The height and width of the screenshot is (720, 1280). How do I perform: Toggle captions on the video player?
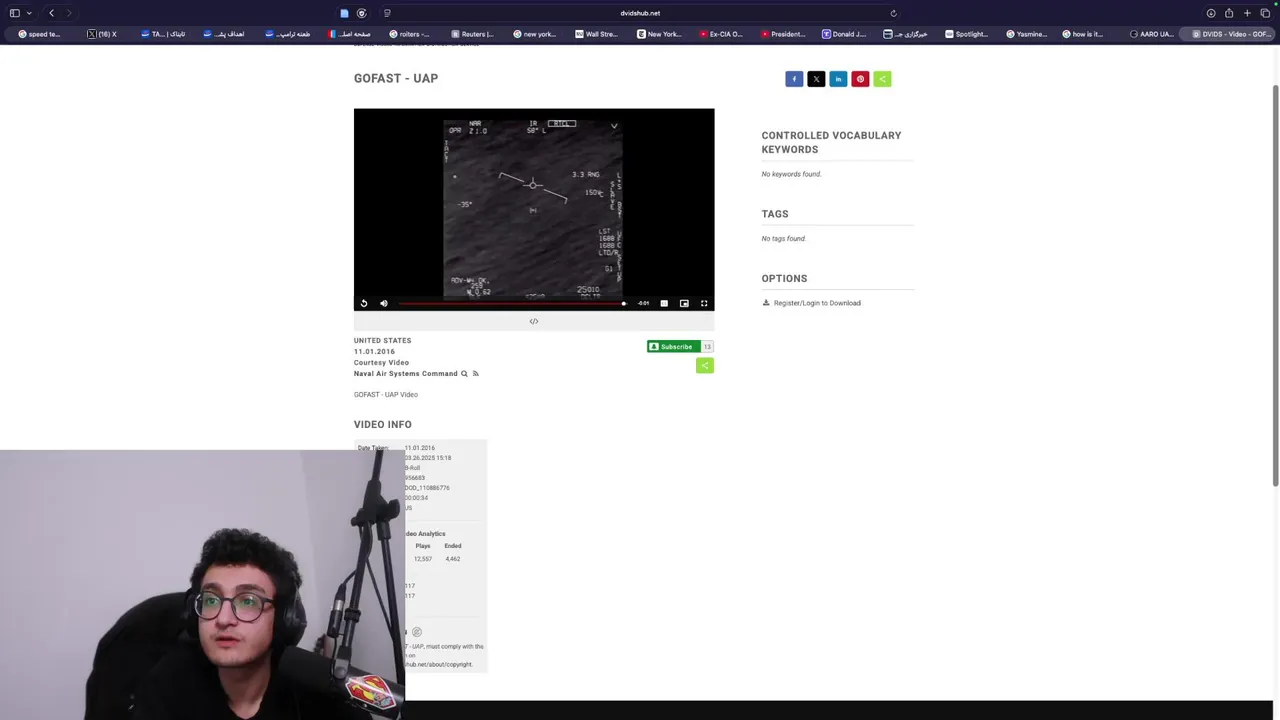(664, 303)
